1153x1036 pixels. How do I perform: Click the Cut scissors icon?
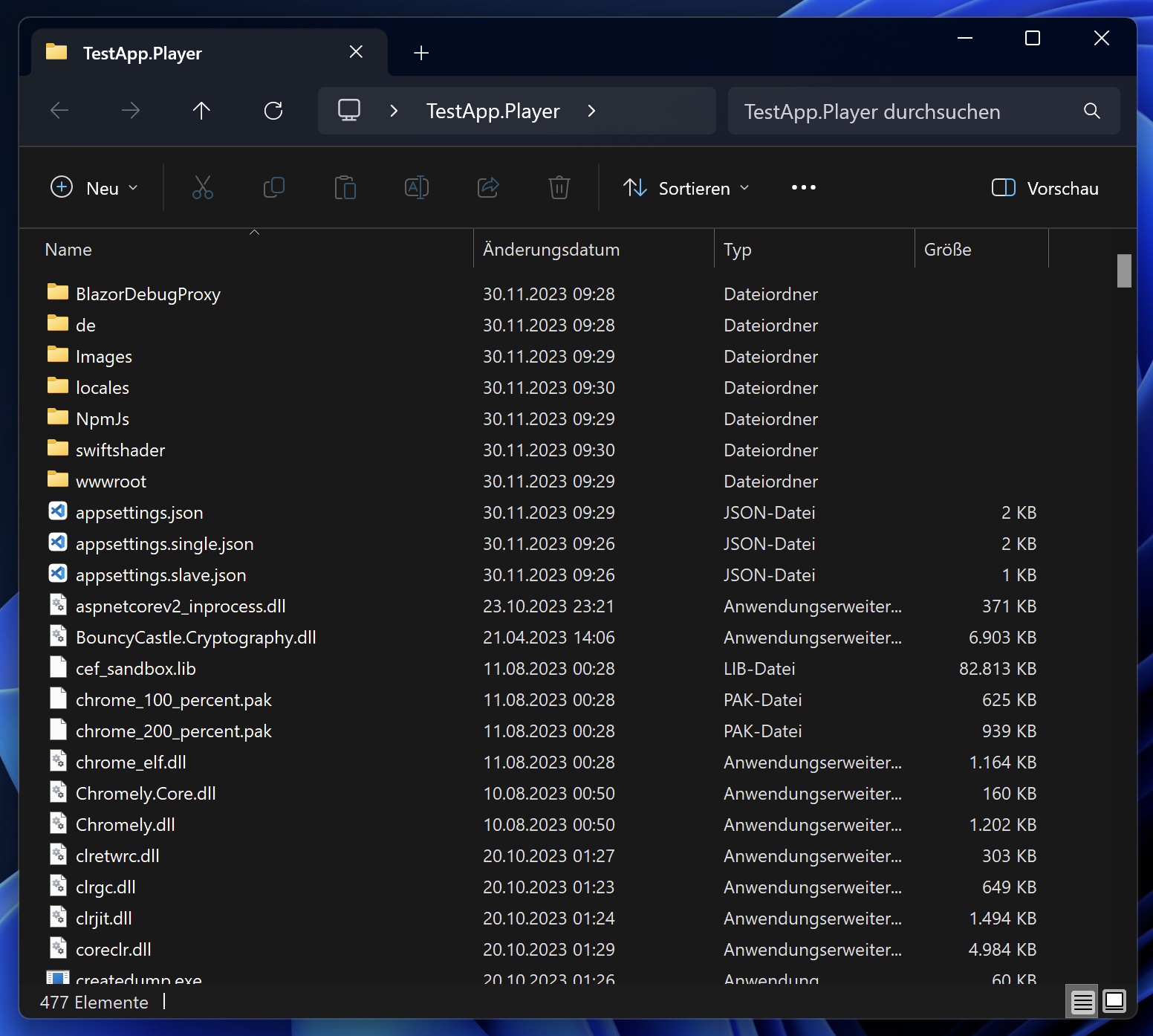tap(203, 187)
